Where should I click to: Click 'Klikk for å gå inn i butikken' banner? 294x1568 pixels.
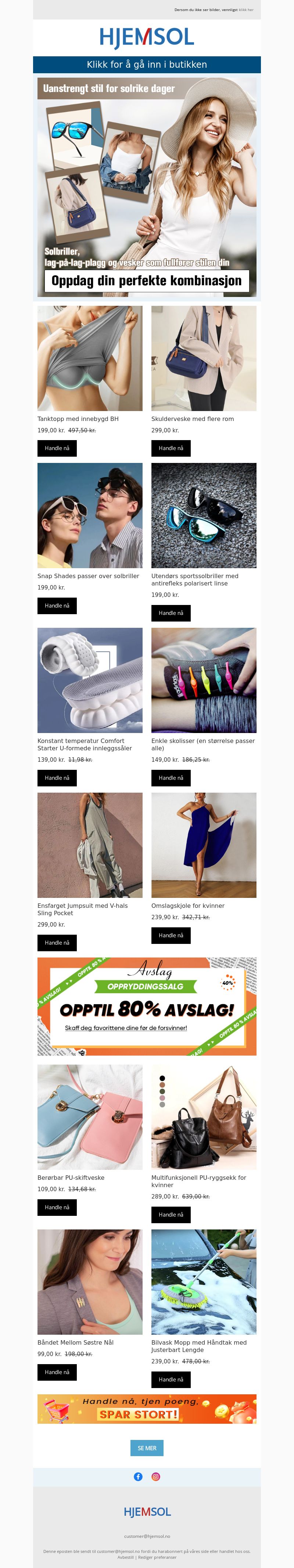147,64
